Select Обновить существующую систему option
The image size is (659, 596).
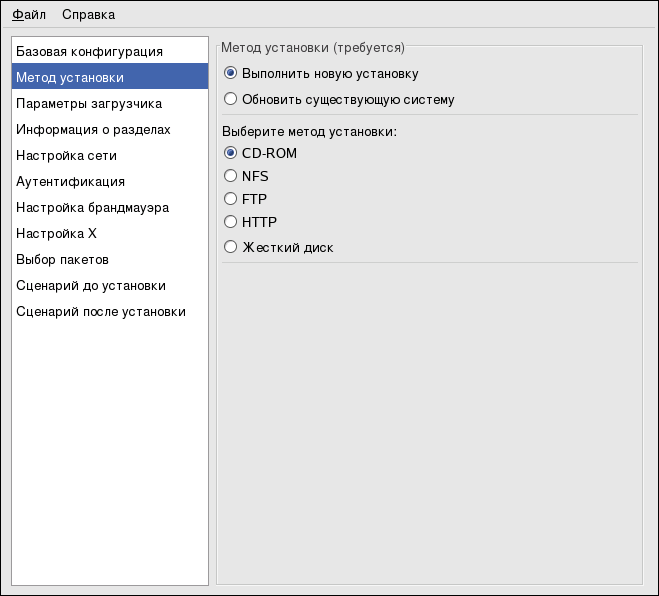[231, 99]
